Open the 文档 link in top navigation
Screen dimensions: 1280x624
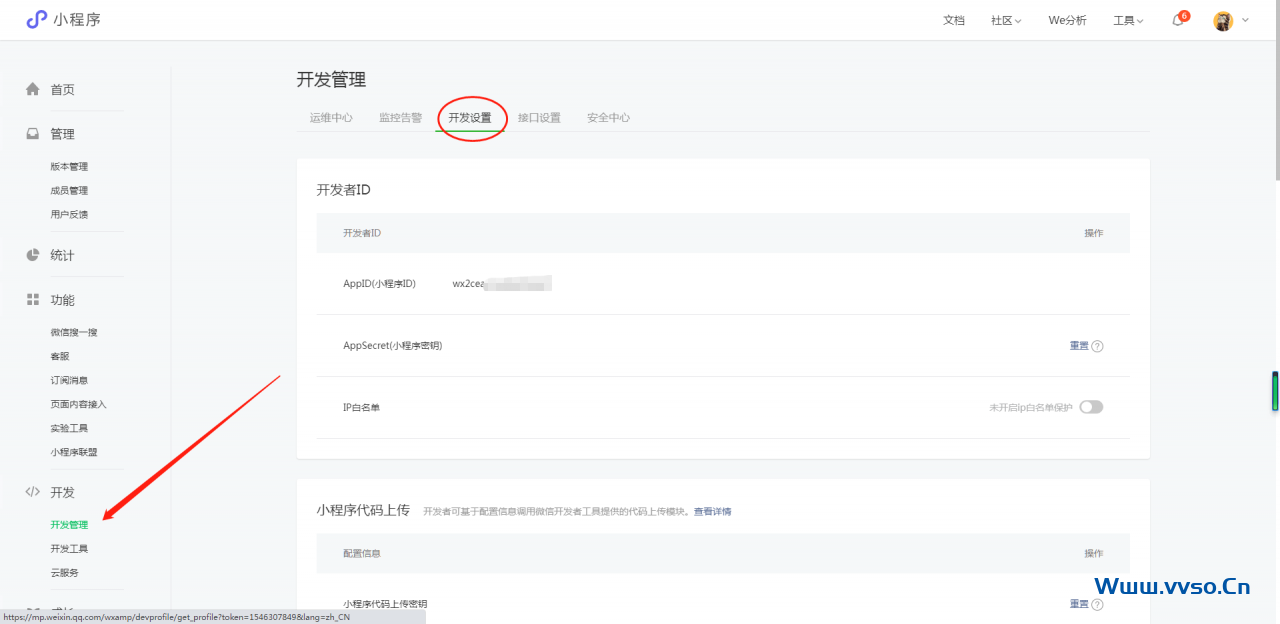(x=953, y=21)
